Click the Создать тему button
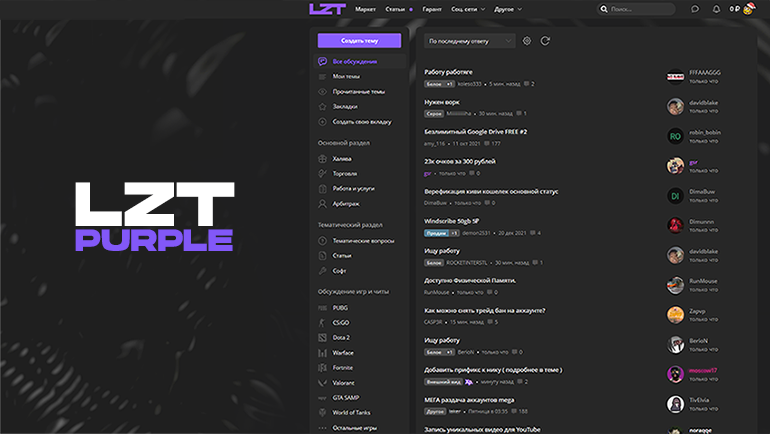770x434 pixels. (359, 41)
